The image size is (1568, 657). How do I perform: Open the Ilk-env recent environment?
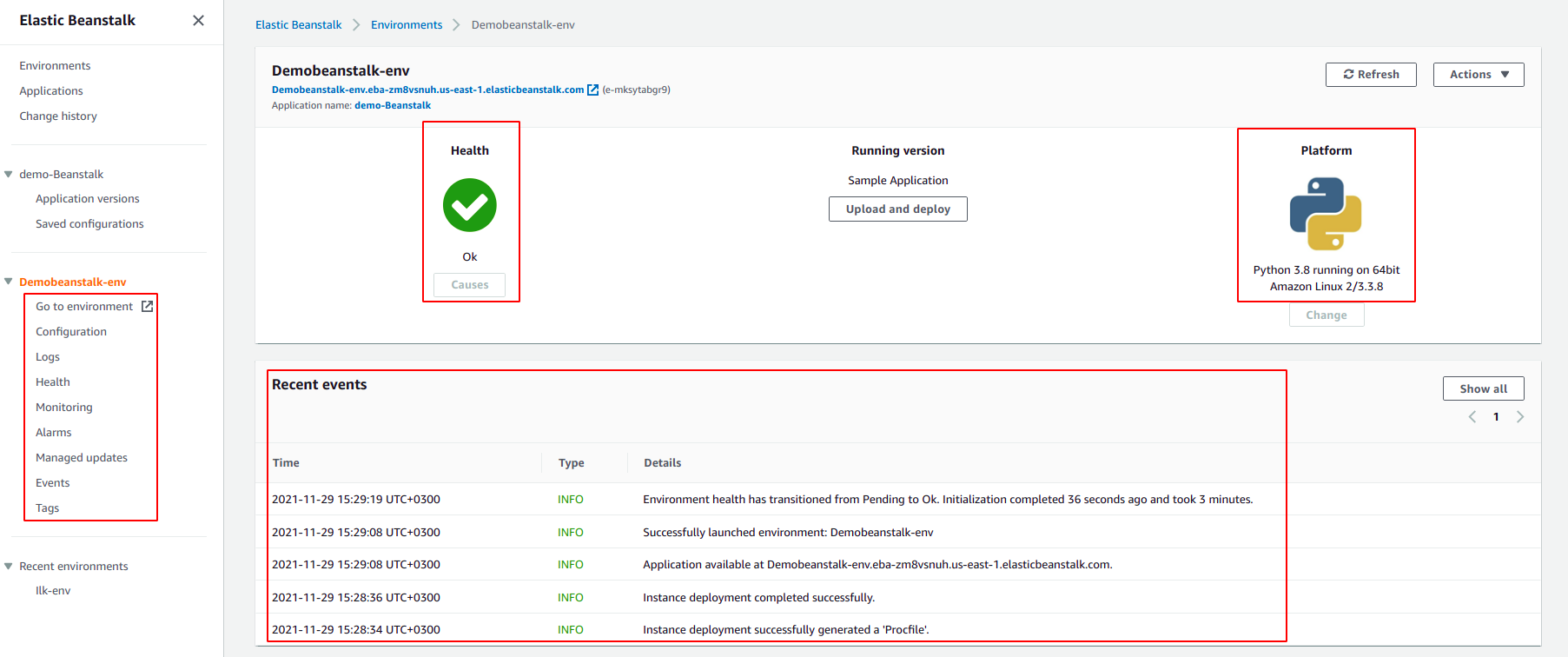pos(53,591)
